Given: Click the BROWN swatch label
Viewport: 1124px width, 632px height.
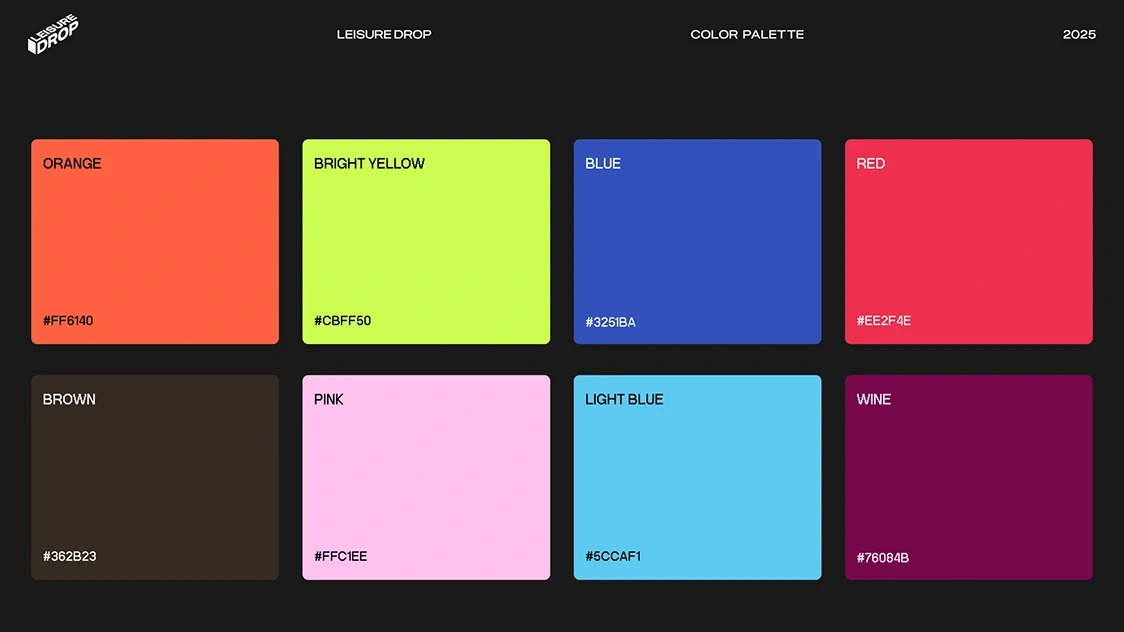Looking at the screenshot, I should 69,399.
